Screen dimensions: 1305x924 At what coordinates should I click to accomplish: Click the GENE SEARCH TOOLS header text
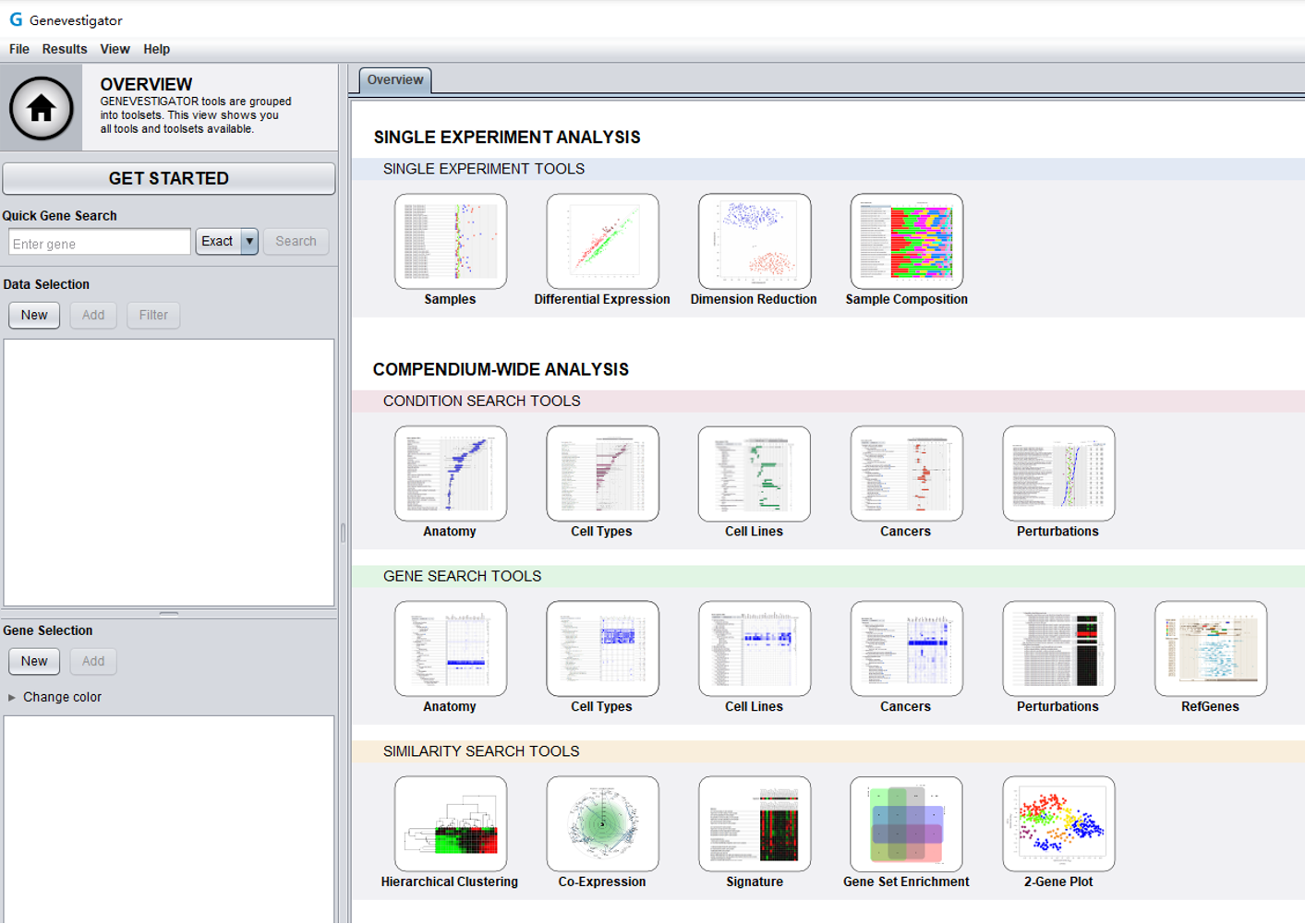463,576
